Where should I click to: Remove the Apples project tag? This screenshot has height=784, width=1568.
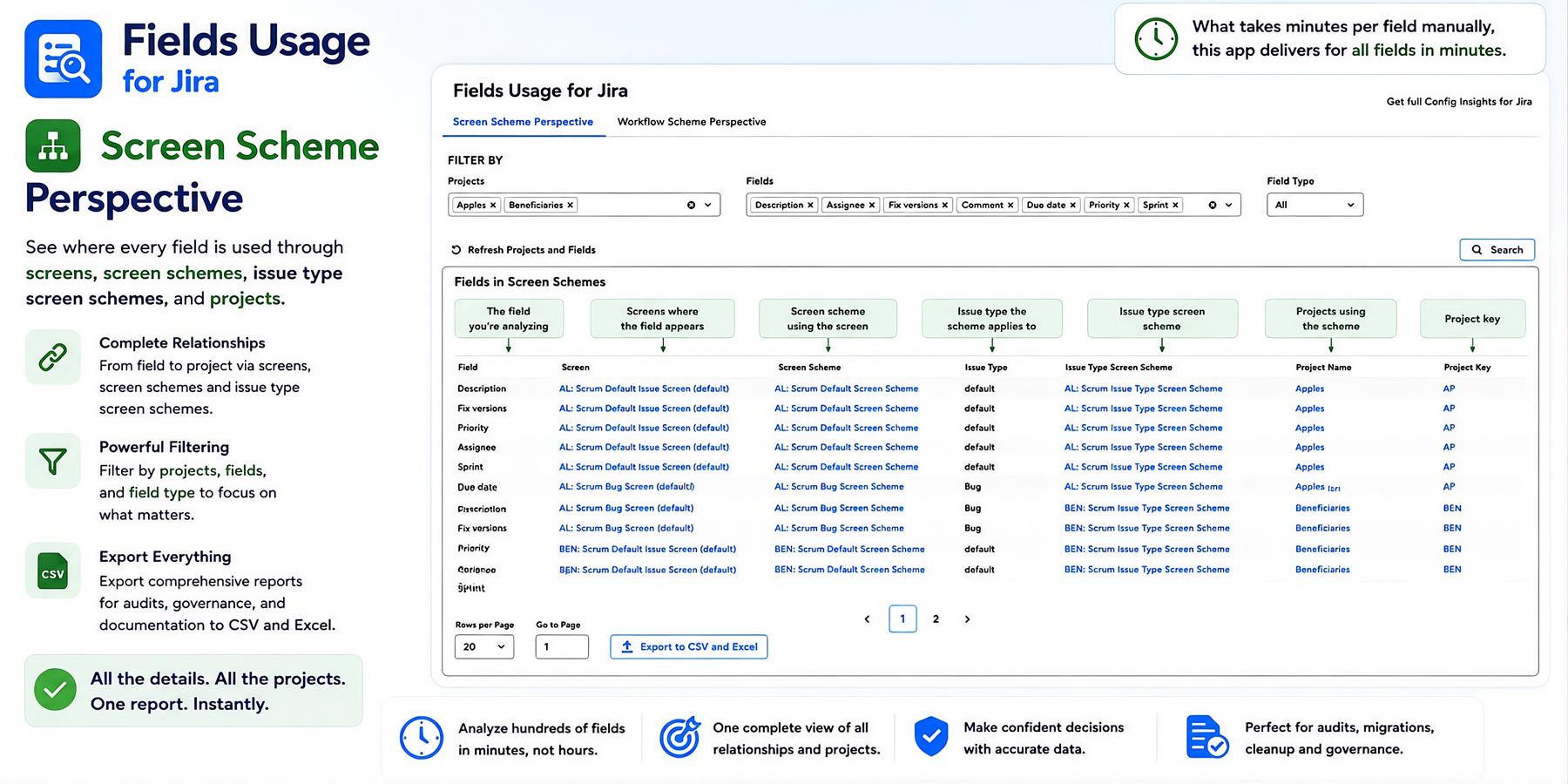pyautogui.click(x=493, y=206)
